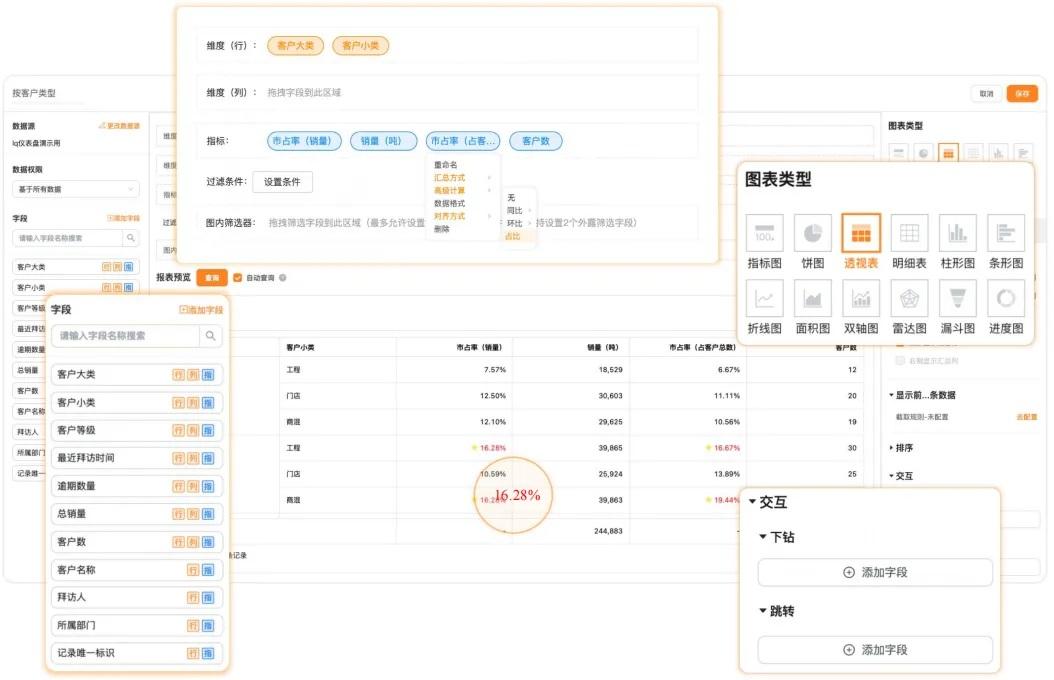Choose 占比 in the advanced calculation submenu
Screen dimensions: 1054x680
pos(513,236)
